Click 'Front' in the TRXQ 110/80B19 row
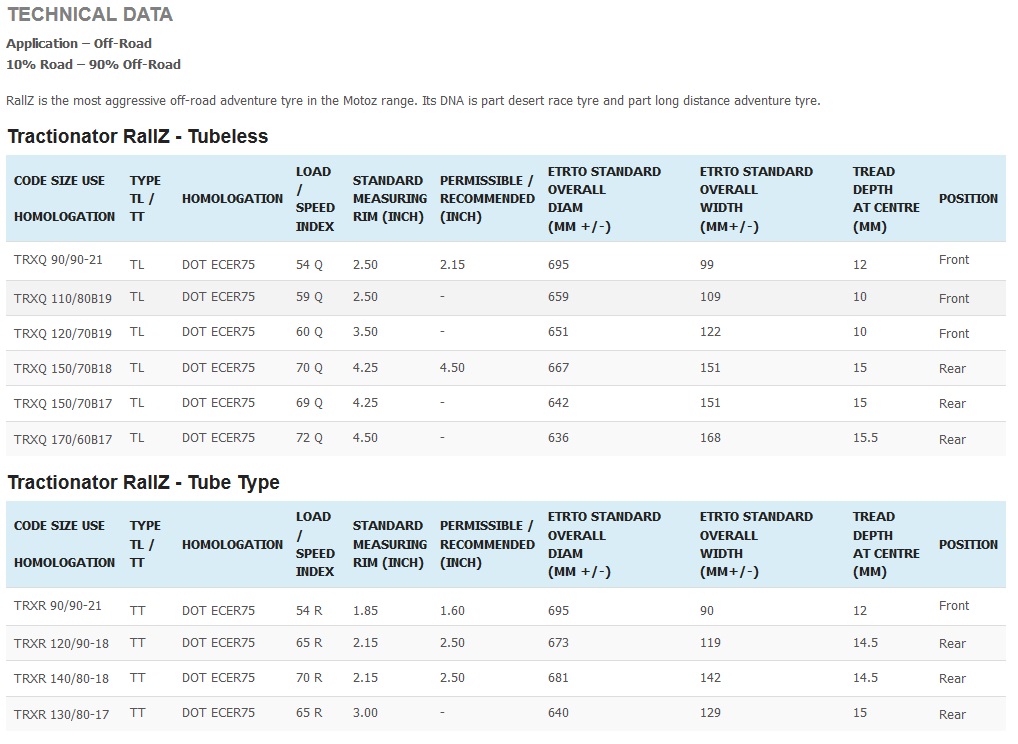Viewport: 1018px width, 744px height. click(954, 299)
